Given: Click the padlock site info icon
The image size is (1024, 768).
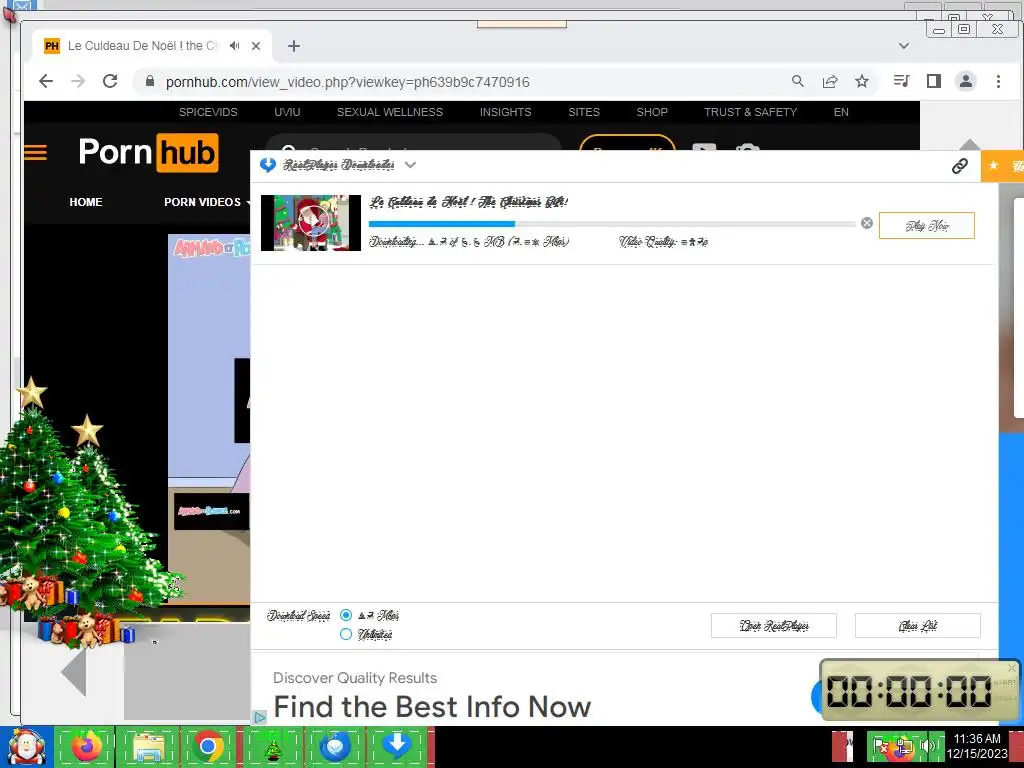Looking at the screenshot, I should [x=150, y=81].
